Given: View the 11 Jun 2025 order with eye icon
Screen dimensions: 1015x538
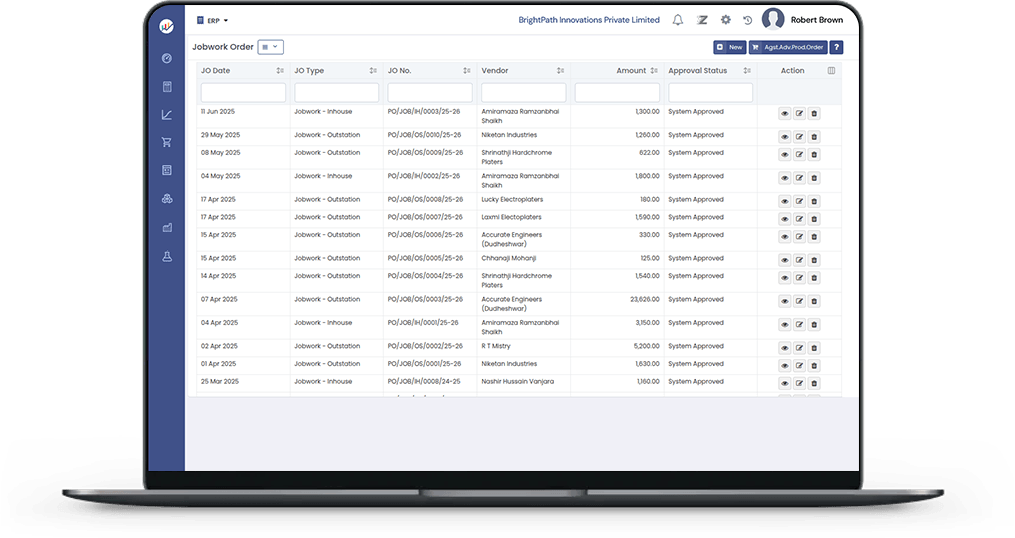Looking at the screenshot, I should [785, 113].
